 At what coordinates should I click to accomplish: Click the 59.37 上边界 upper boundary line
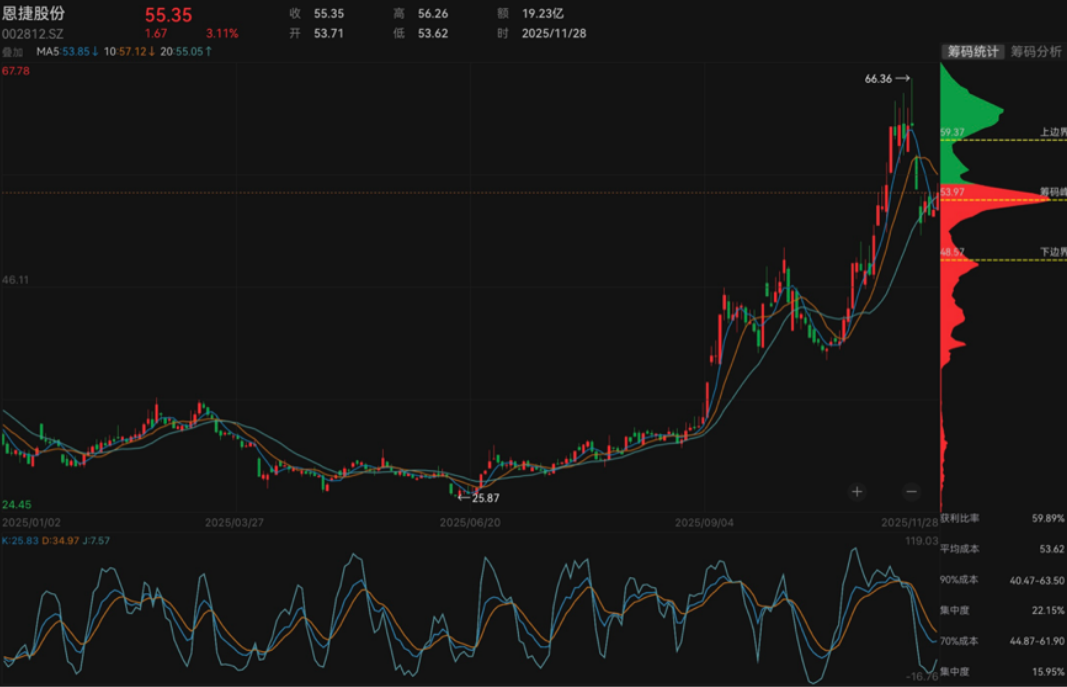[x=1003, y=139]
